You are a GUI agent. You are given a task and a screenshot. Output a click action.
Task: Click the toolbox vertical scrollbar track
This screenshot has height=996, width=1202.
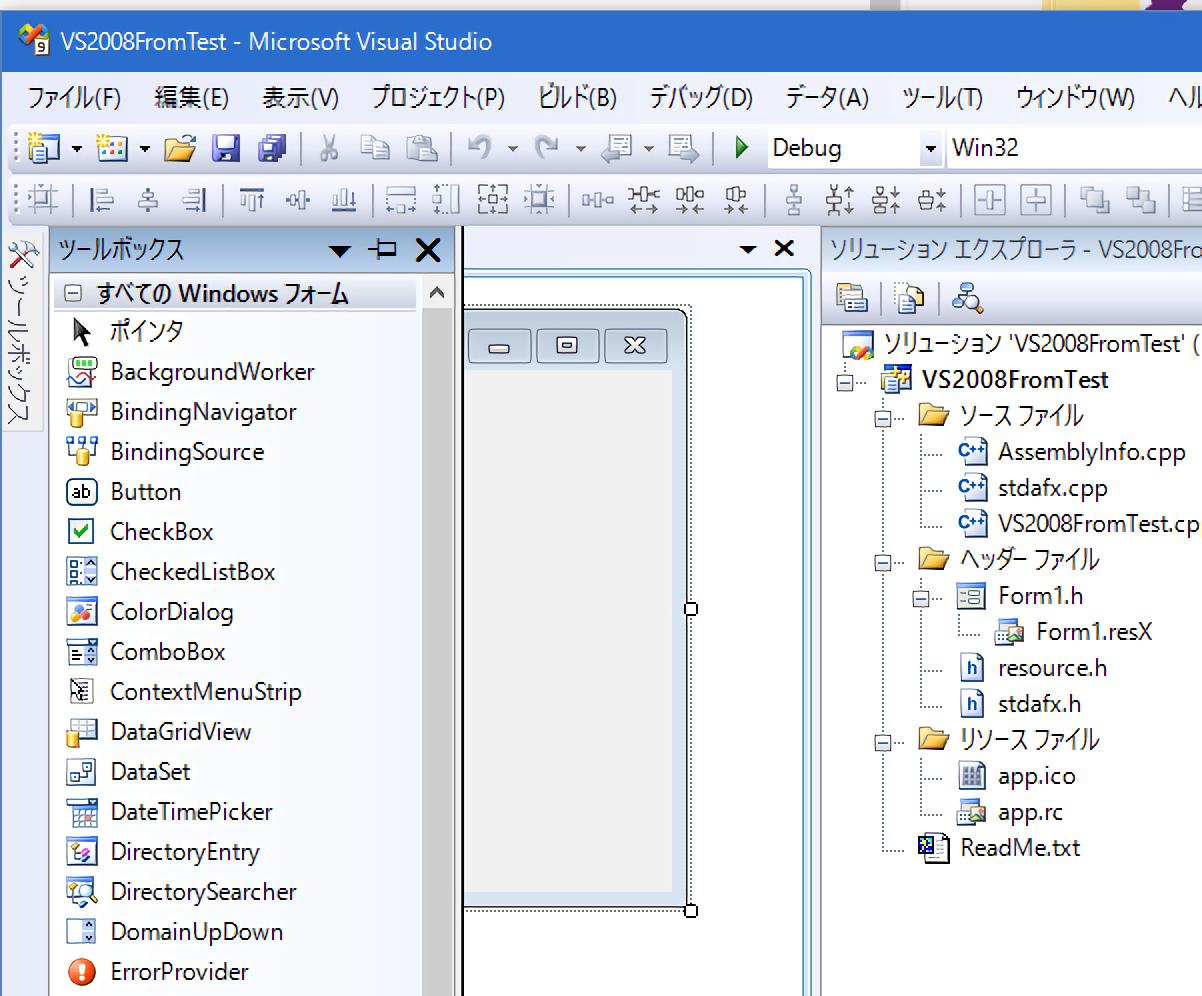(436, 650)
